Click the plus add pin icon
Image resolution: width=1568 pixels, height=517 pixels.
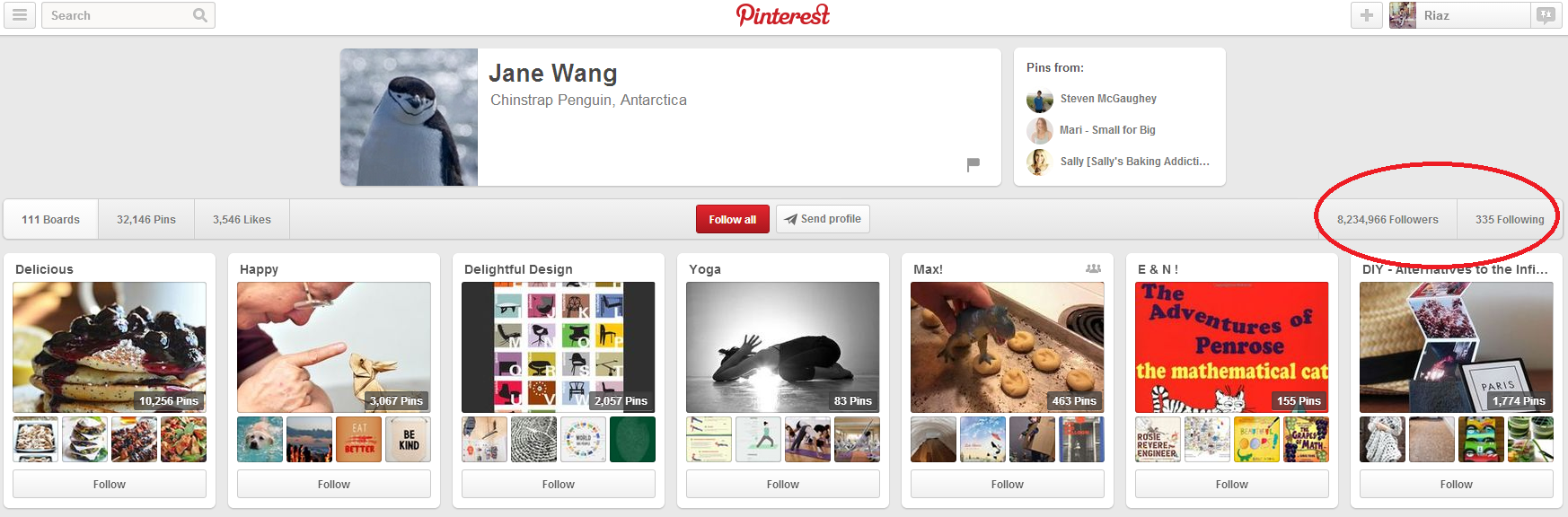[1366, 15]
